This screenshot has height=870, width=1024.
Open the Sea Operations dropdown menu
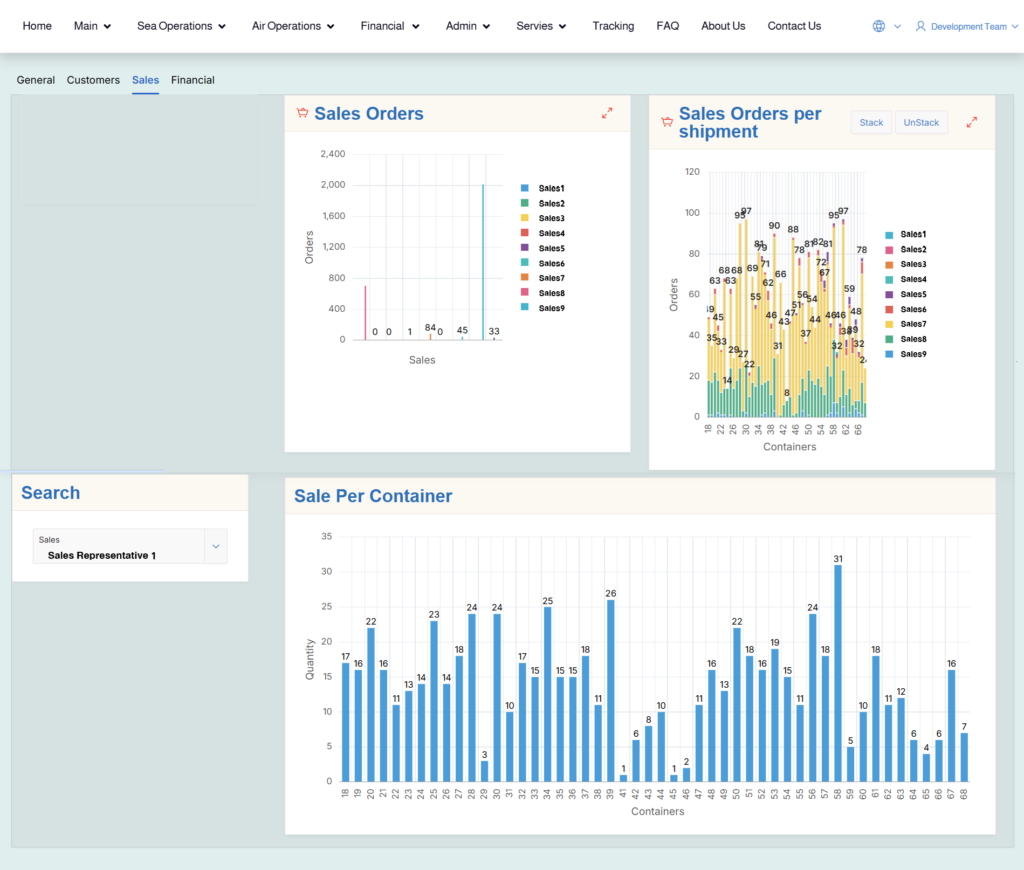181,26
